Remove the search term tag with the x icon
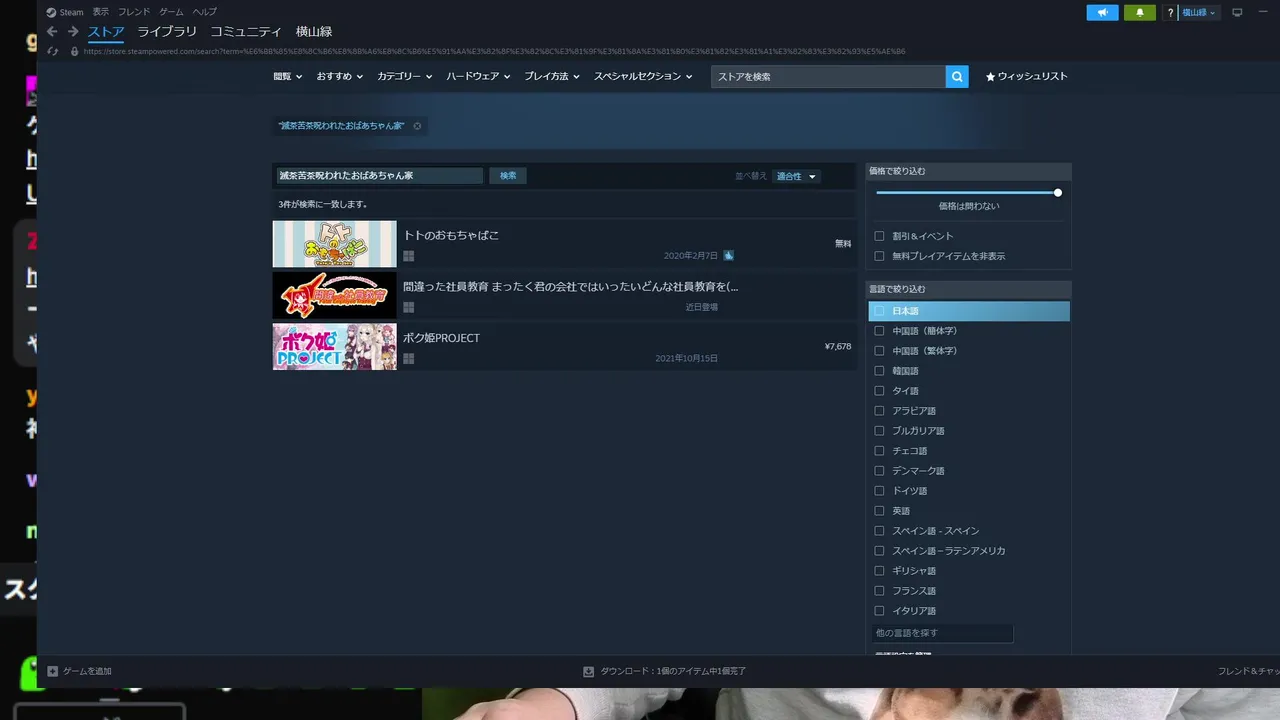 coord(417,126)
